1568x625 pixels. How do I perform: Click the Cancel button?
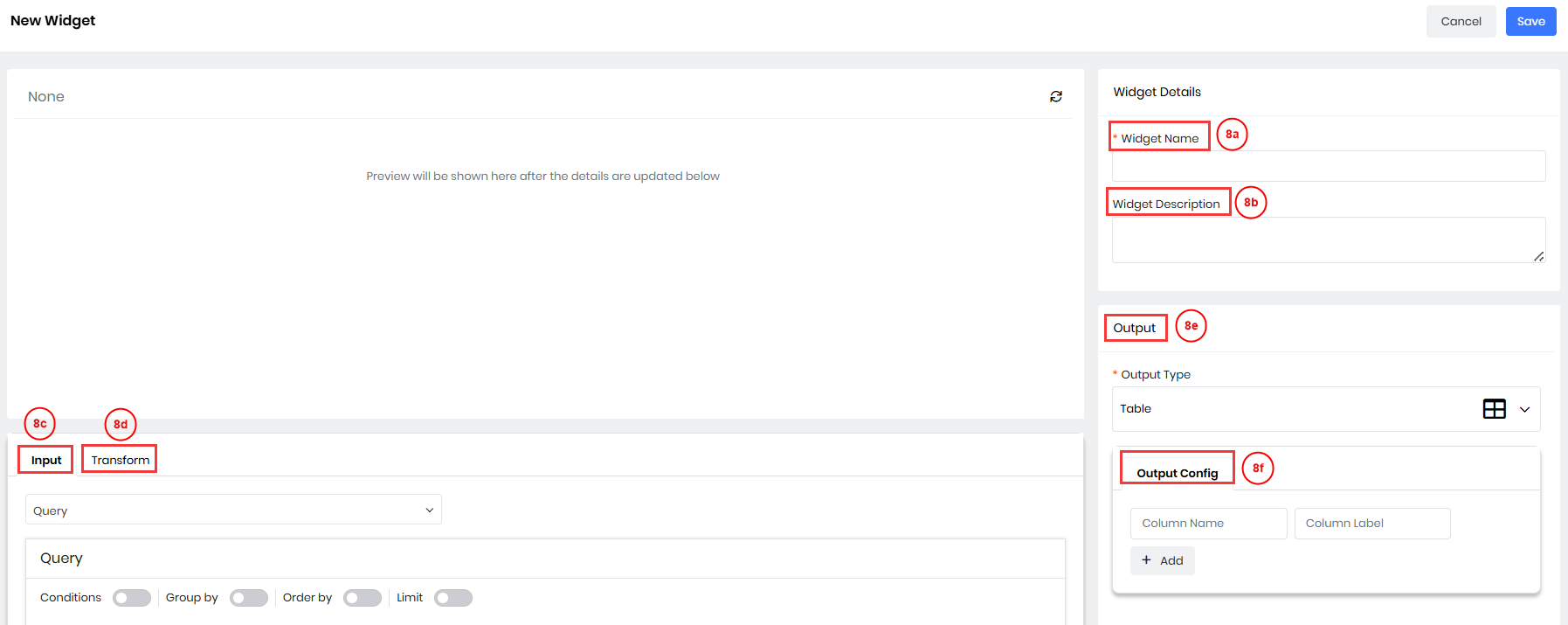1461,22
